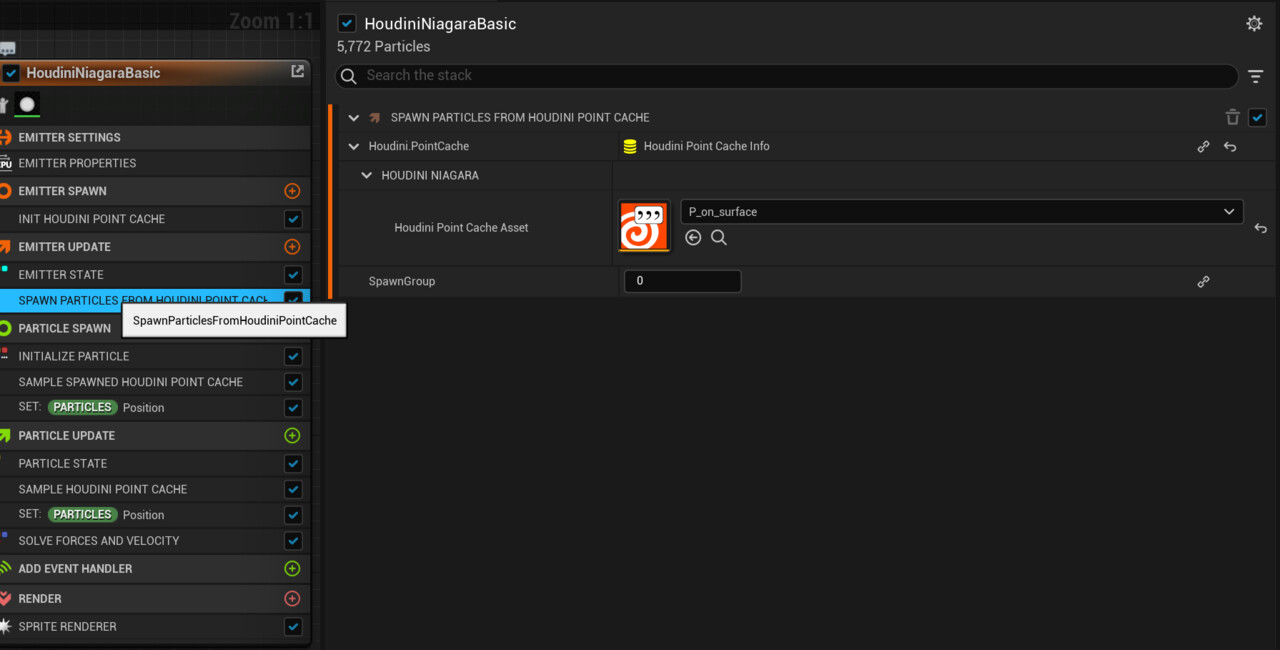1280x650 pixels.
Task: Click the stack filter icon beside search
Action: (1256, 75)
